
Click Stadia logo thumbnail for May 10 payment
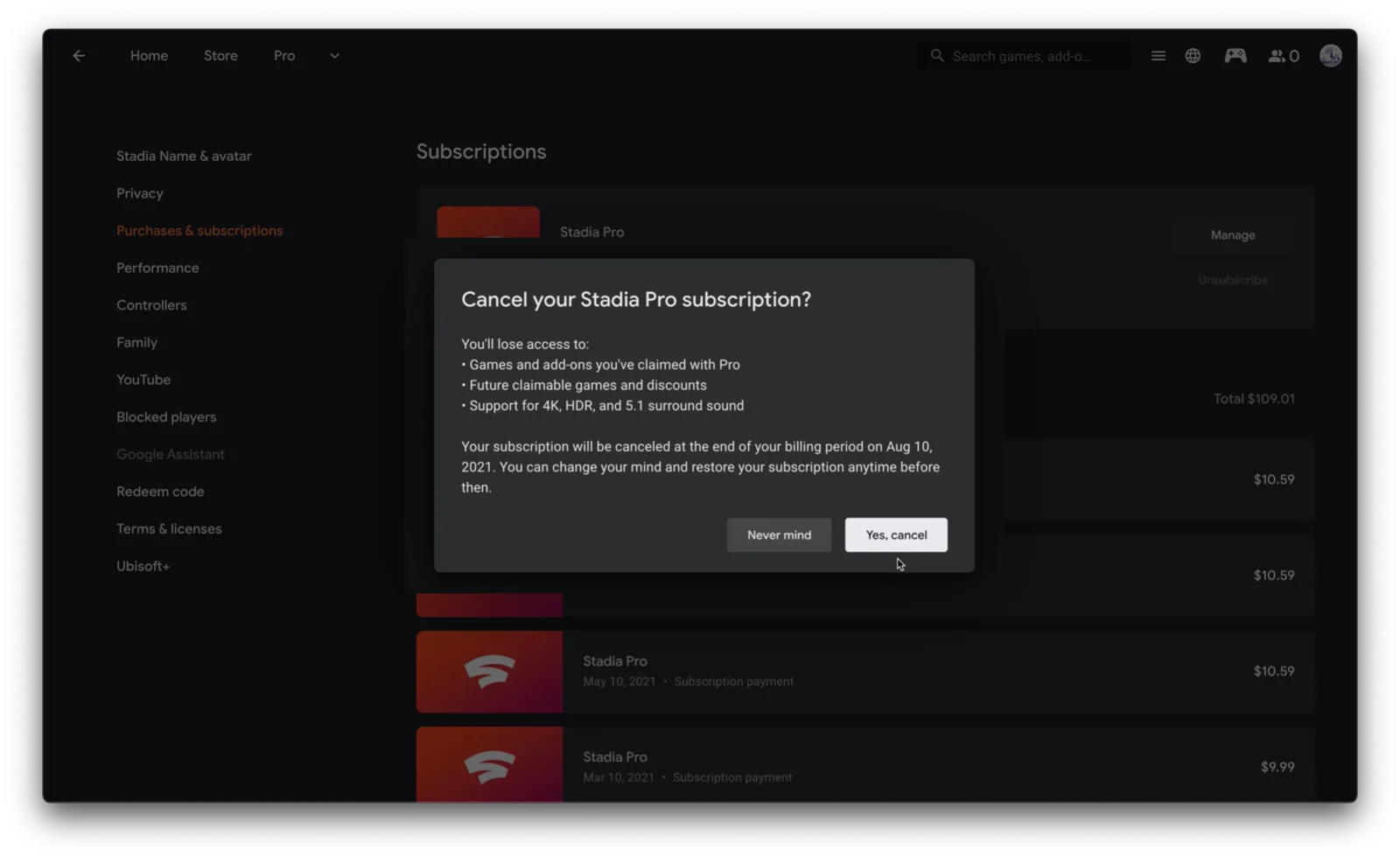tap(489, 671)
